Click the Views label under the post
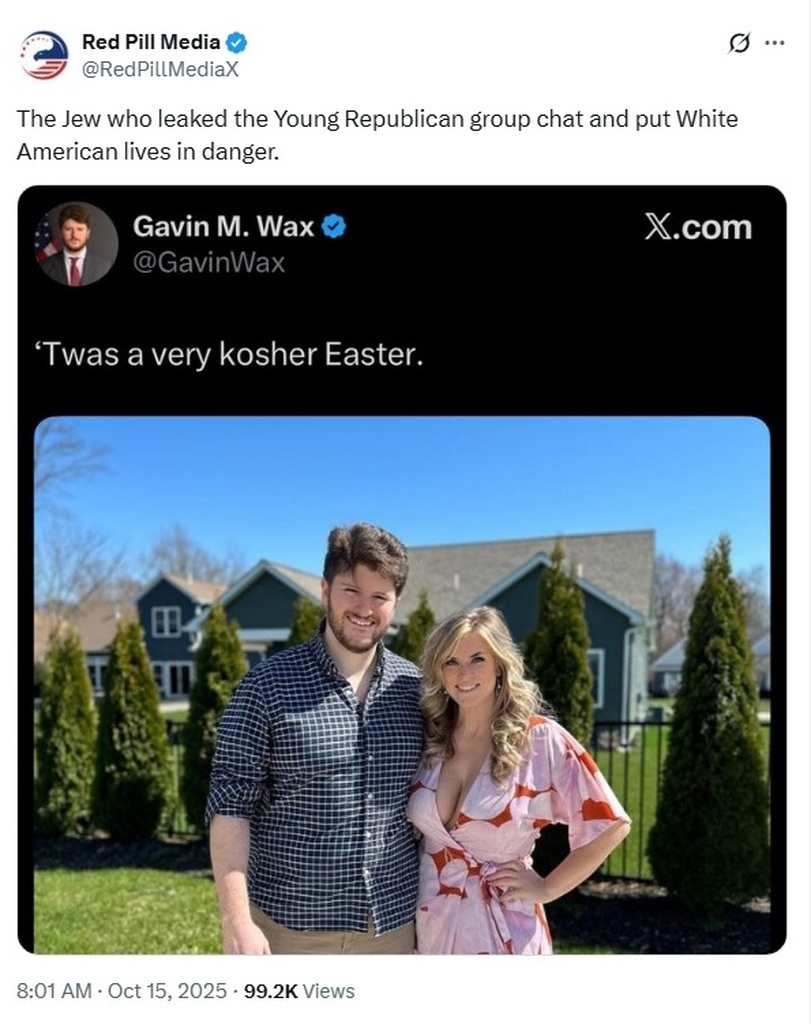The height and width of the screenshot is (1024, 811). click(x=329, y=991)
